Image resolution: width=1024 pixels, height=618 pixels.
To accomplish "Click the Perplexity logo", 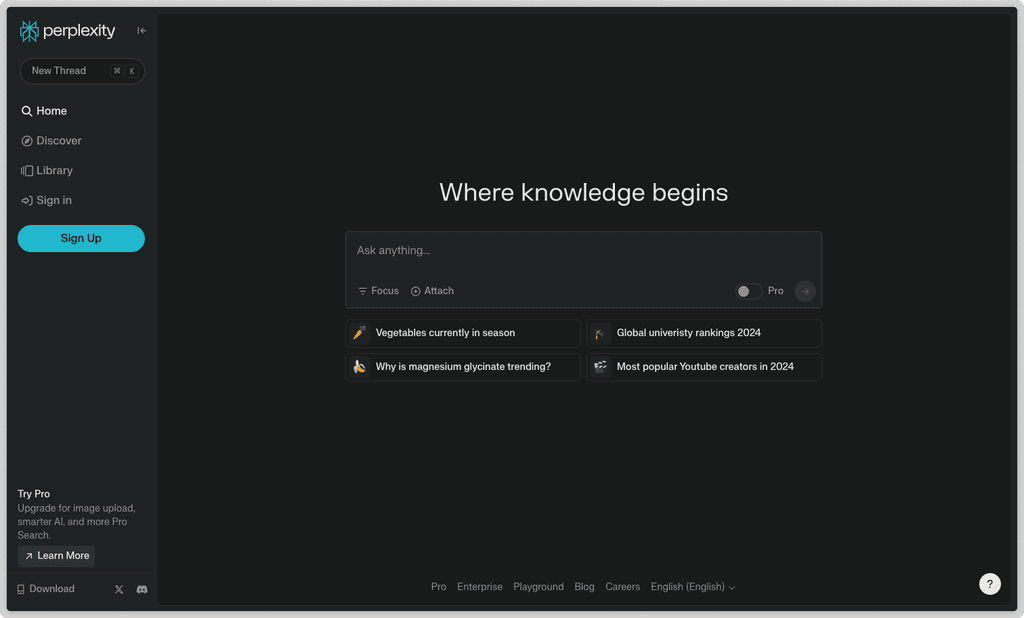I will [67, 31].
